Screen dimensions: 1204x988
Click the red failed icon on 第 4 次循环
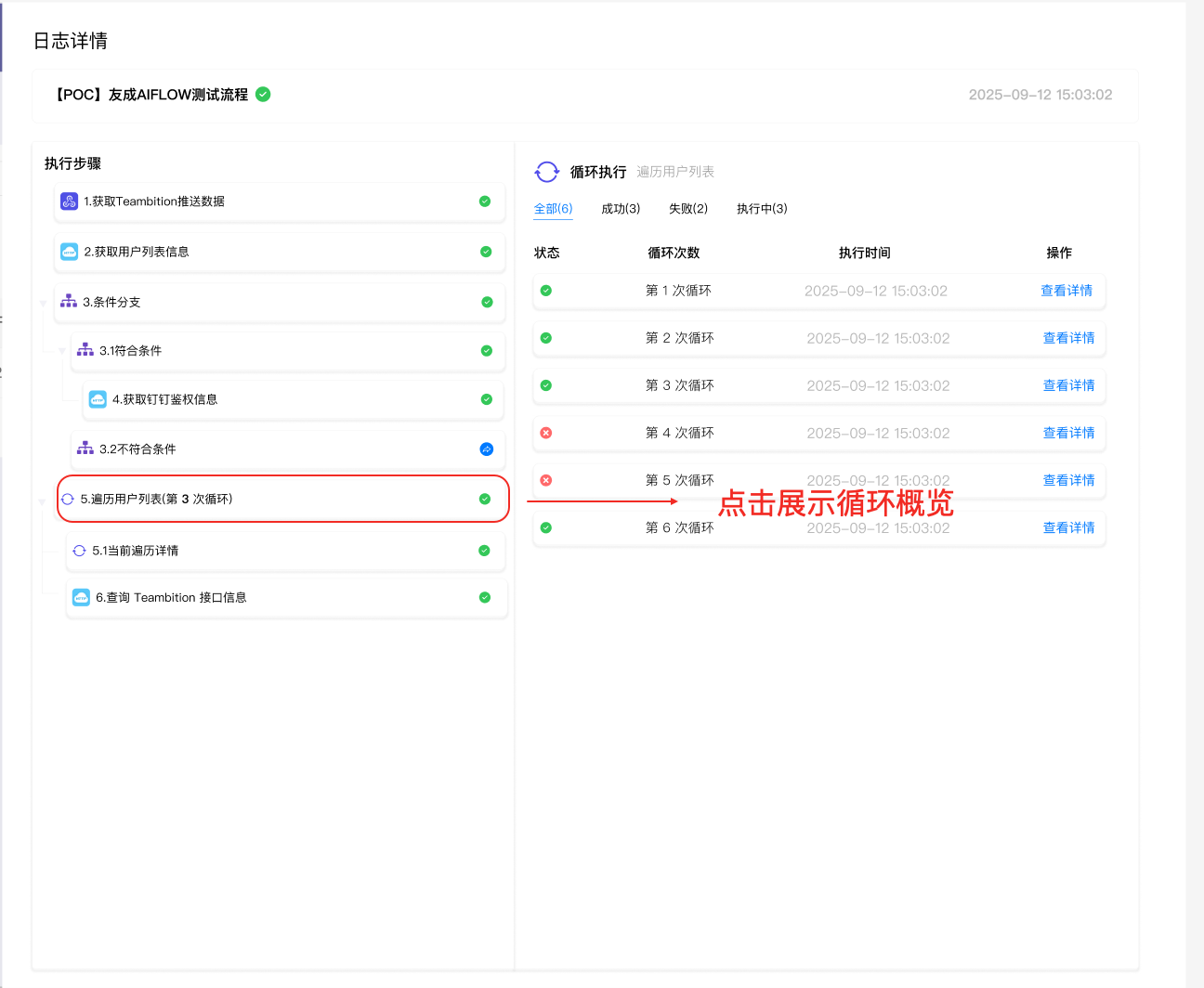click(x=546, y=433)
